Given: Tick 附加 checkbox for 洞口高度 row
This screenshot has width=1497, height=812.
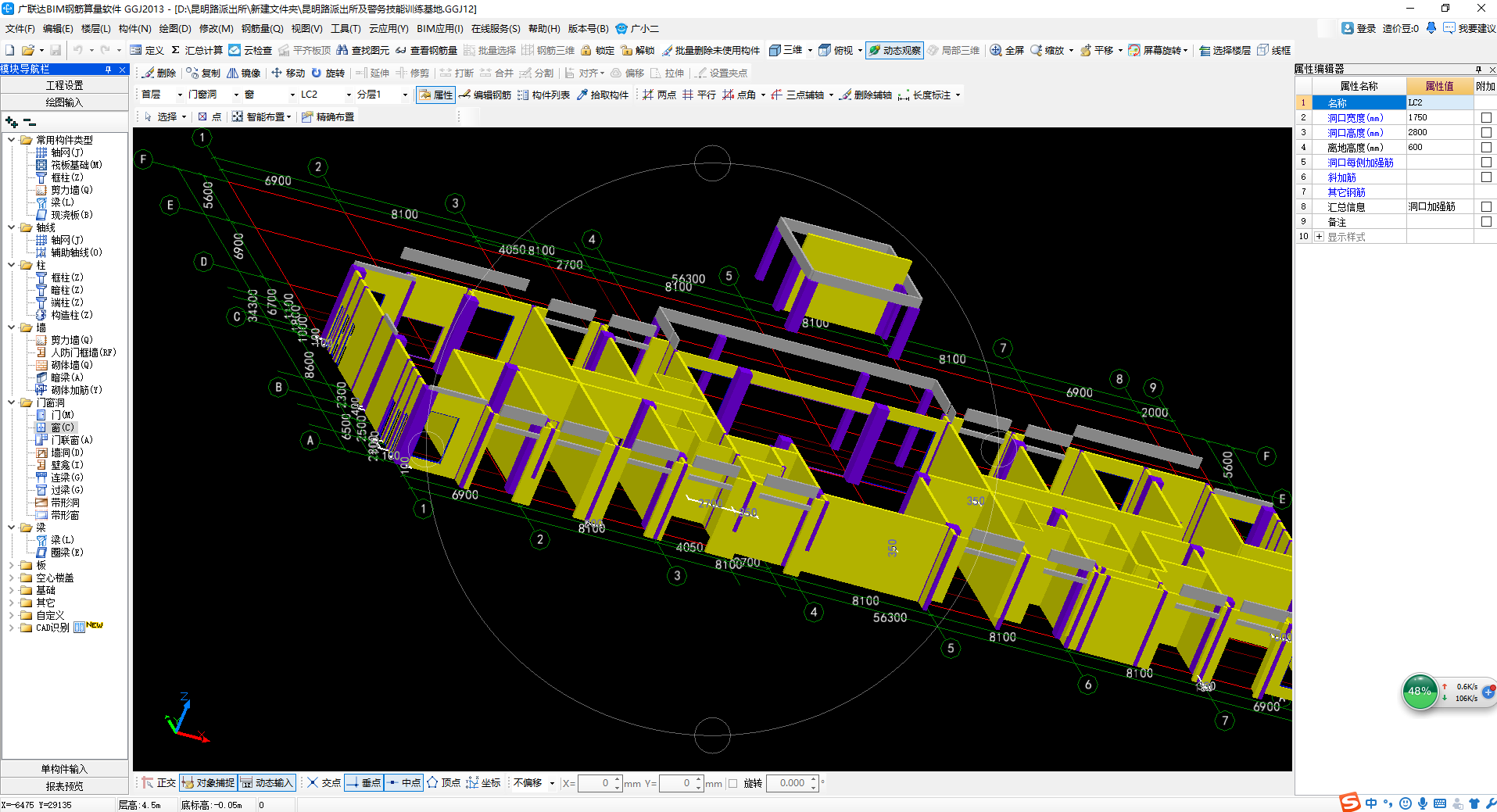Looking at the screenshot, I should coord(1486,132).
